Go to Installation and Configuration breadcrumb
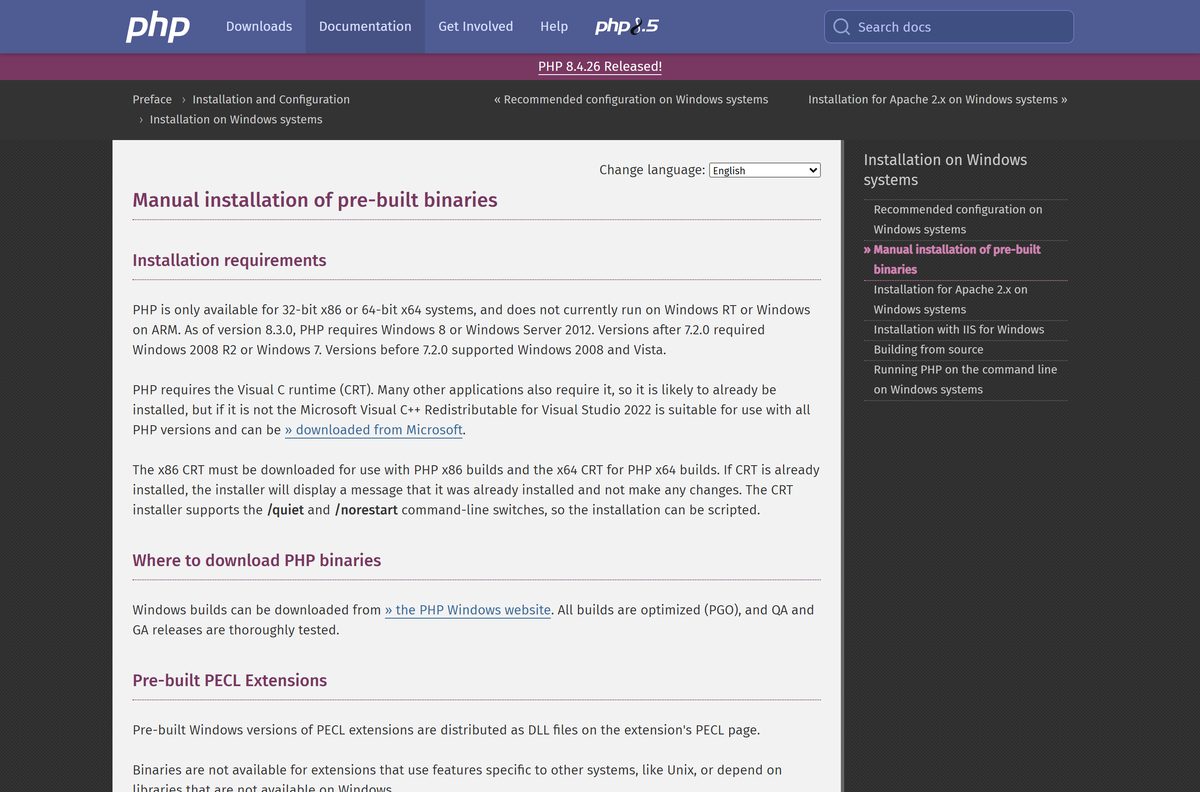The width and height of the screenshot is (1200, 792). 271,99
